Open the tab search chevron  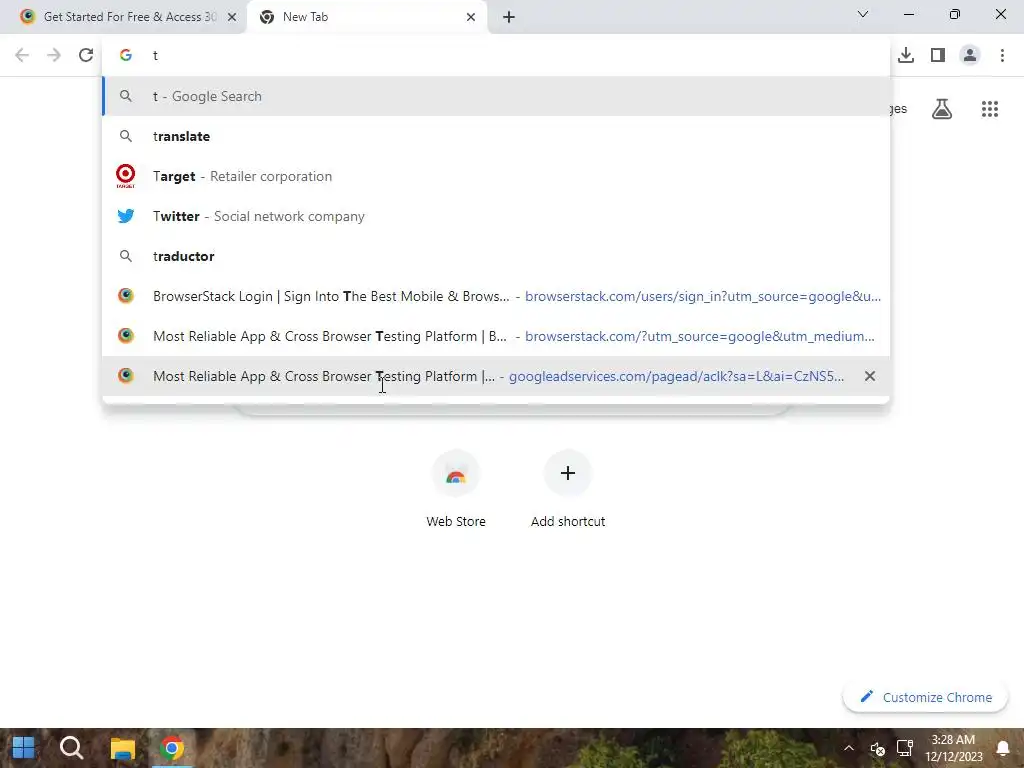tap(863, 14)
